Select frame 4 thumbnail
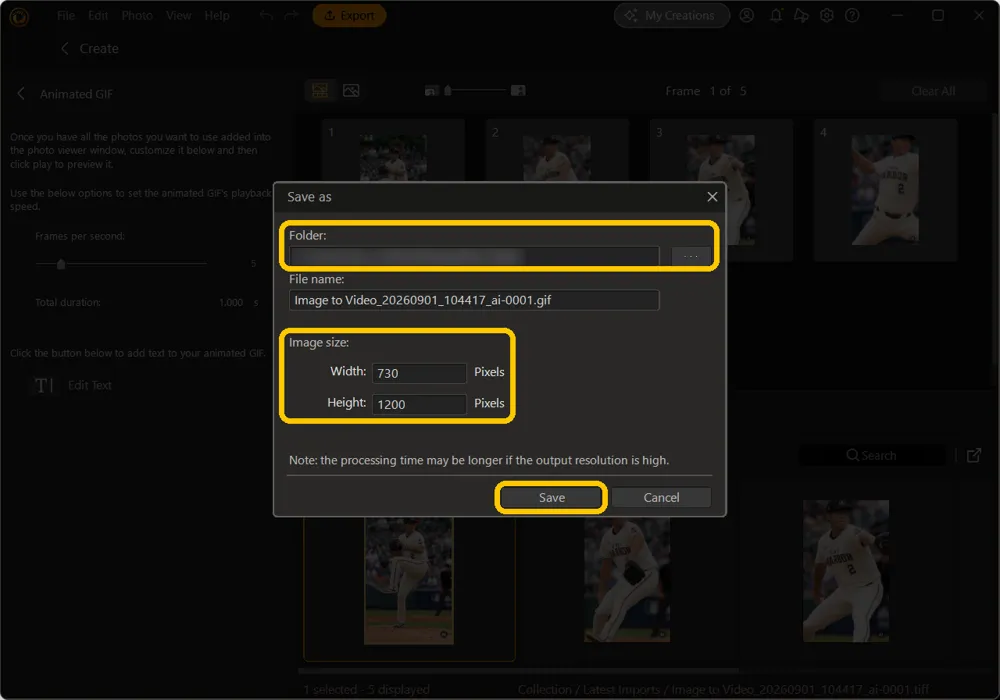 pos(885,190)
